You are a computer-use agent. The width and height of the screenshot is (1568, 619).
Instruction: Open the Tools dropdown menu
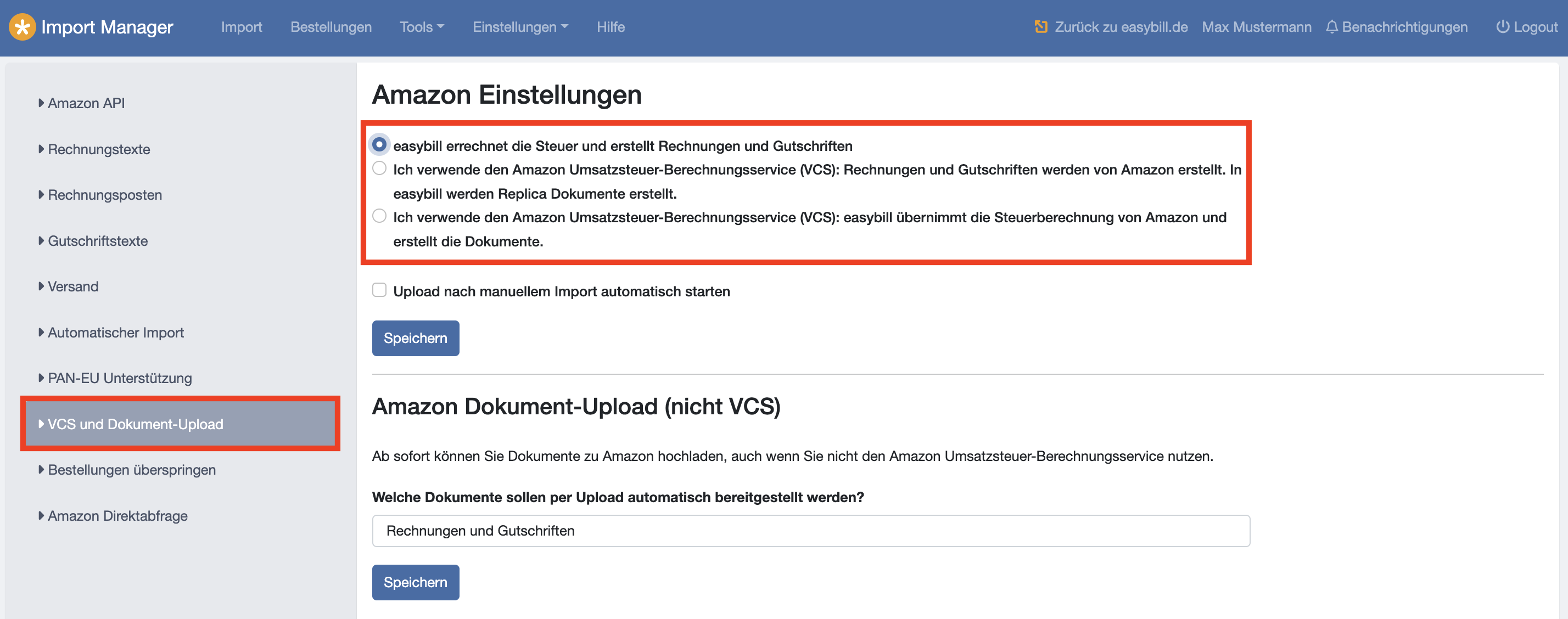pyautogui.click(x=421, y=27)
